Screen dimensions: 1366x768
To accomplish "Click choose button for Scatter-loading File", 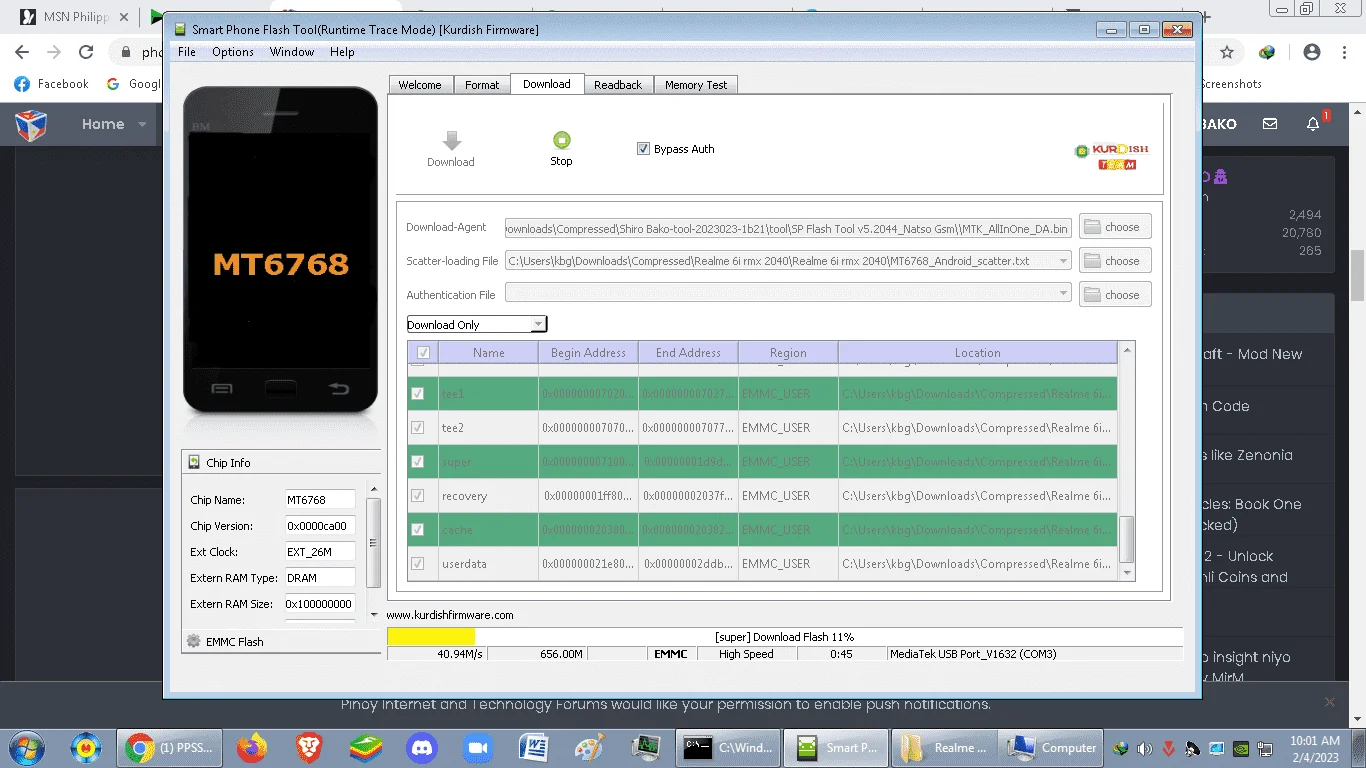I will click(x=1115, y=260).
